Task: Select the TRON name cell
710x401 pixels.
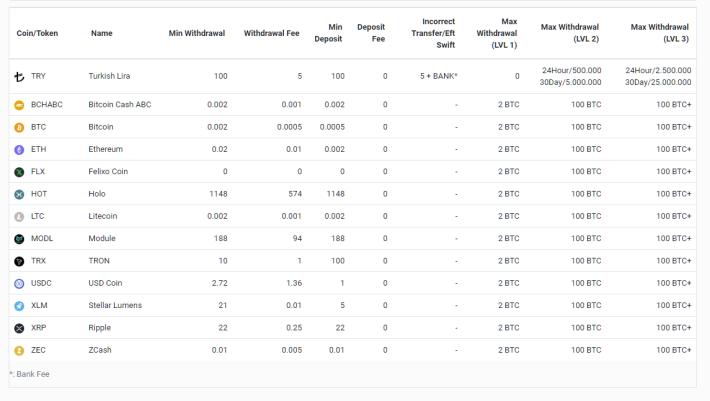Action: (x=99, y=261)
